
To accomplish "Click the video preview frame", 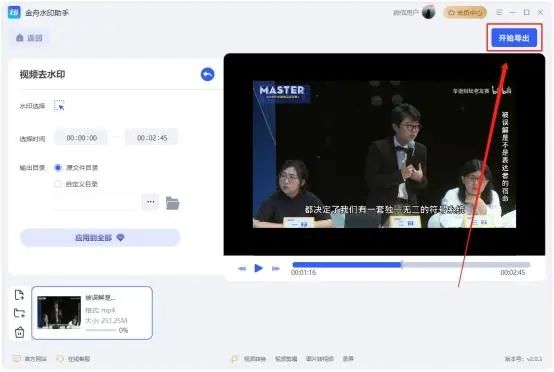I will coord(384,154).
